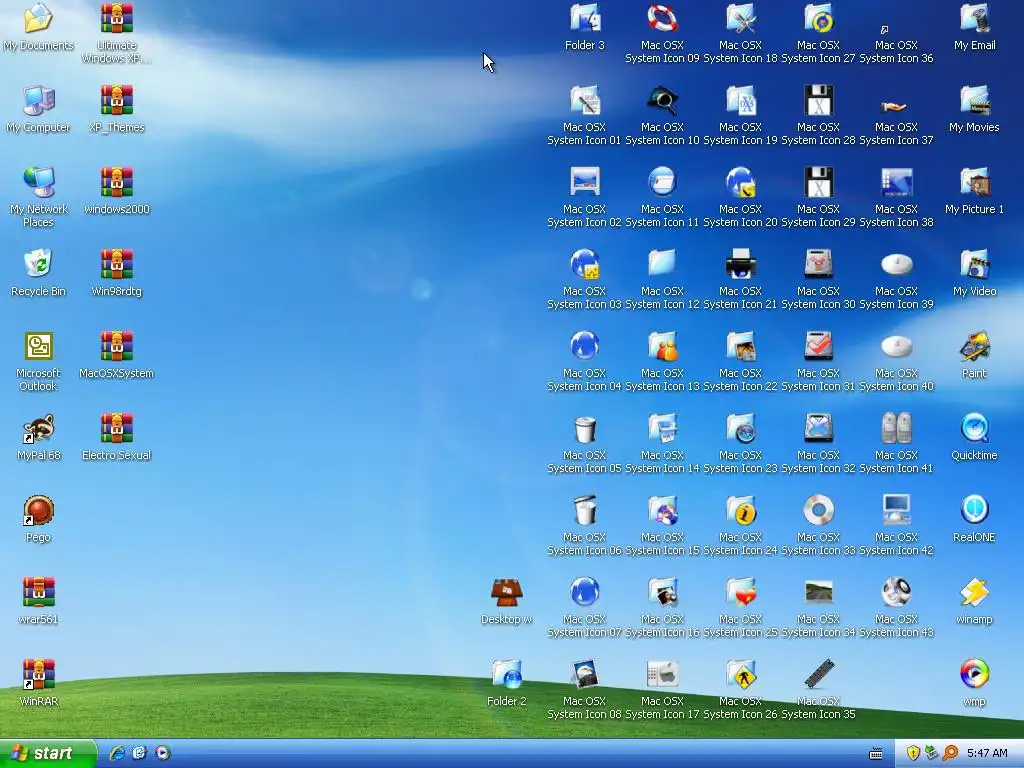Select the Ultimate Windows XP archive
The height and width of the screenshot is (768, 1024).
pyautogui.click(x=116, y=18)
